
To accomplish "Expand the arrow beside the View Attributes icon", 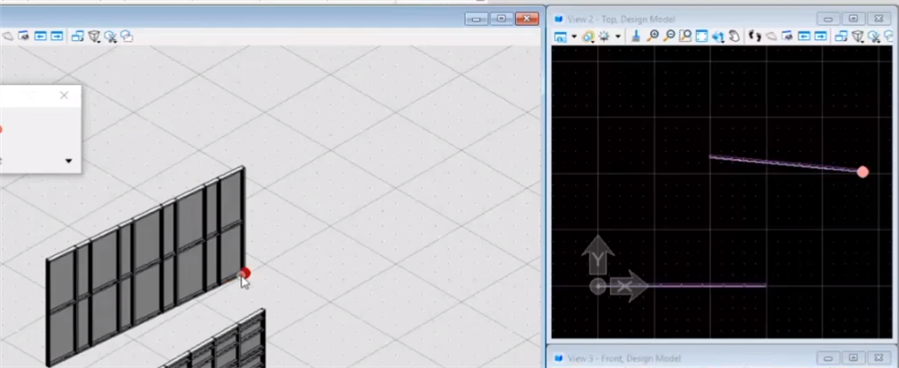I will point(574,37).
